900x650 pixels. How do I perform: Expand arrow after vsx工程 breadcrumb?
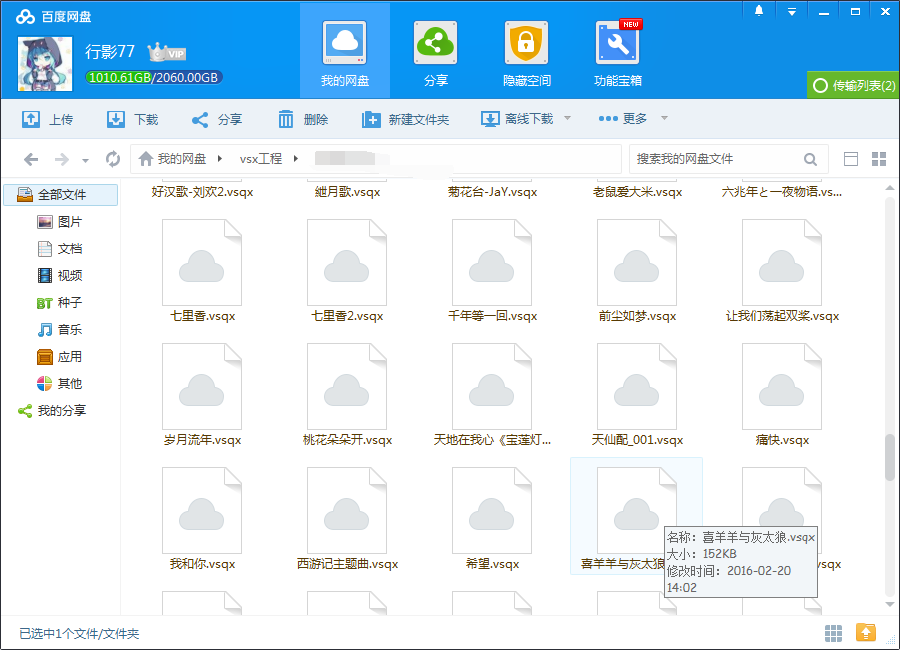[296, 158]
